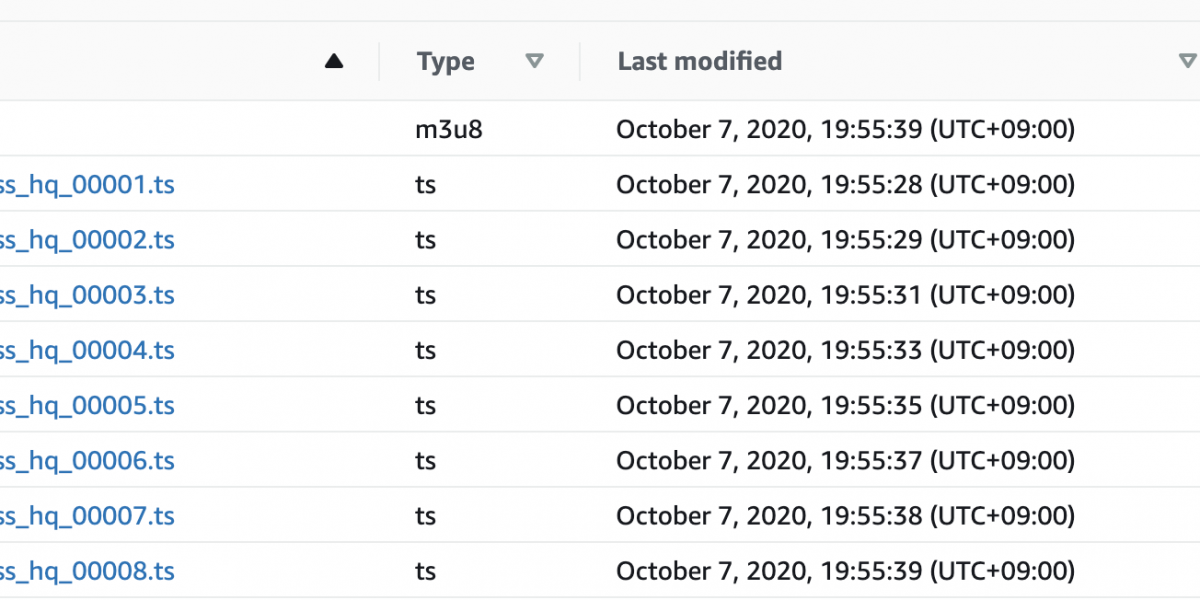Select the m3u8 type cell
Screen dimensions: 1200x600
[x=449, y=130]
